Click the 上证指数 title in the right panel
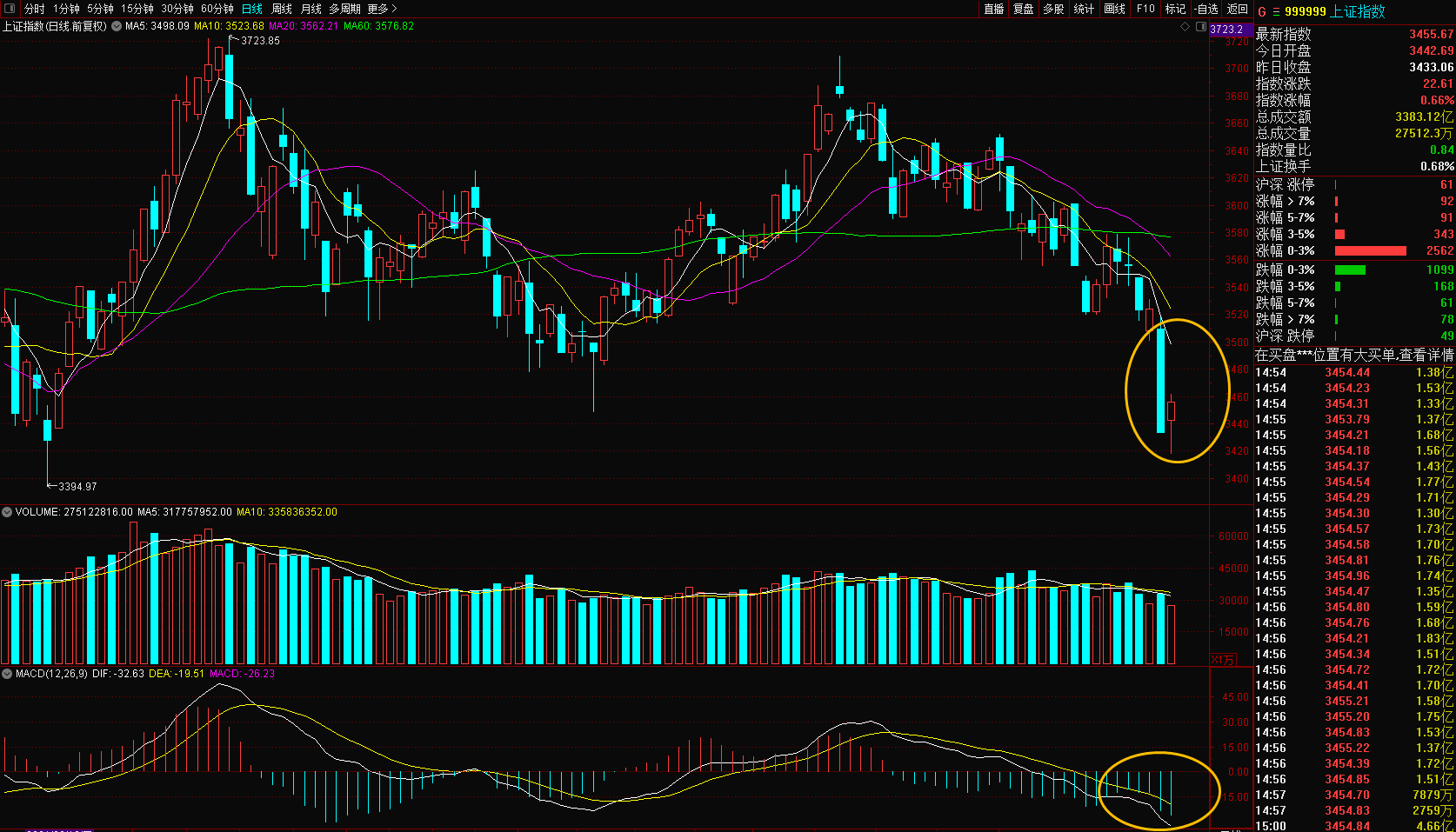This screenshot has width=1456, height=832. (x=1358, y=11)
